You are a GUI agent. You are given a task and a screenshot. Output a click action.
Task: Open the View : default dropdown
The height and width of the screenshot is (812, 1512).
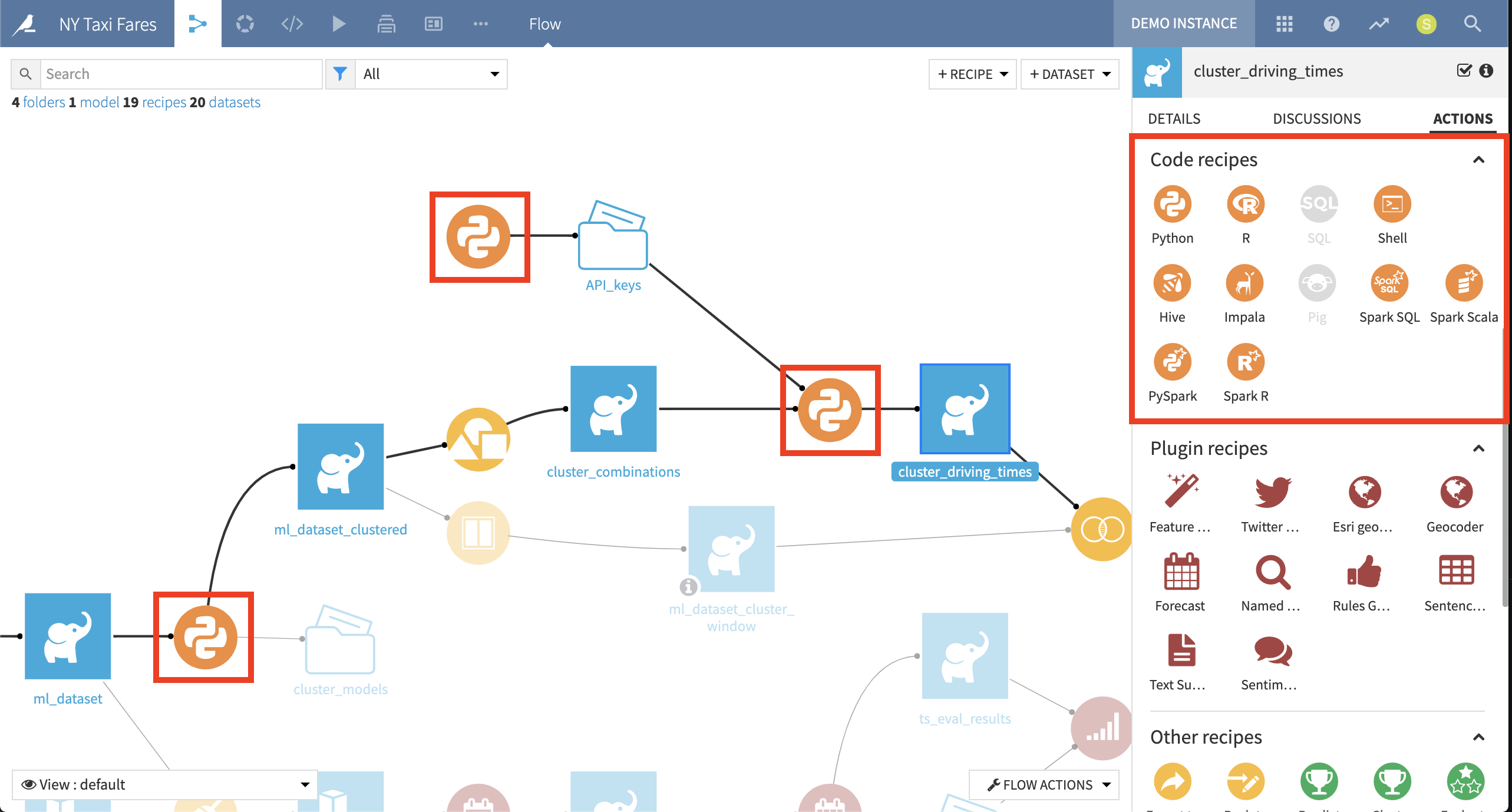click(165, 784)
